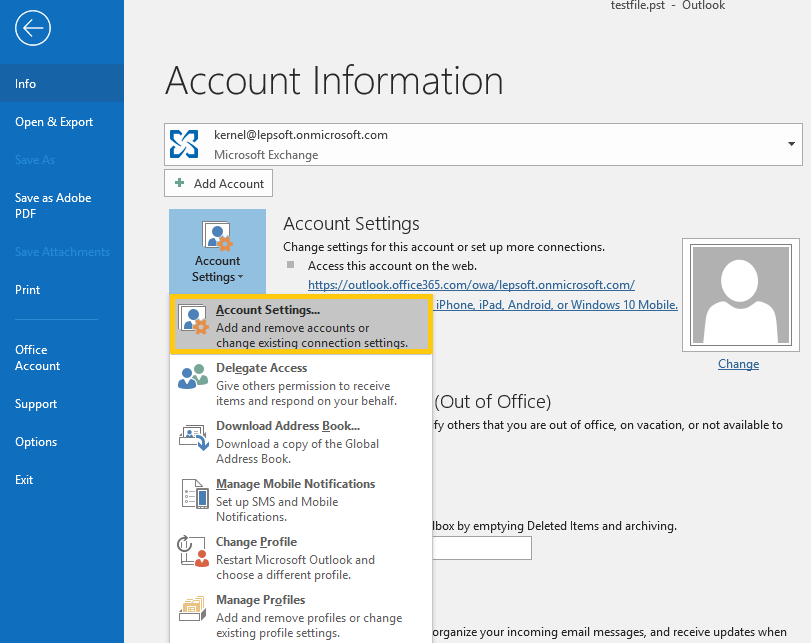This screenshot has width=811, height=643.
Task: Click the plus icon beside Add Account
Action: tap(181, 183)
